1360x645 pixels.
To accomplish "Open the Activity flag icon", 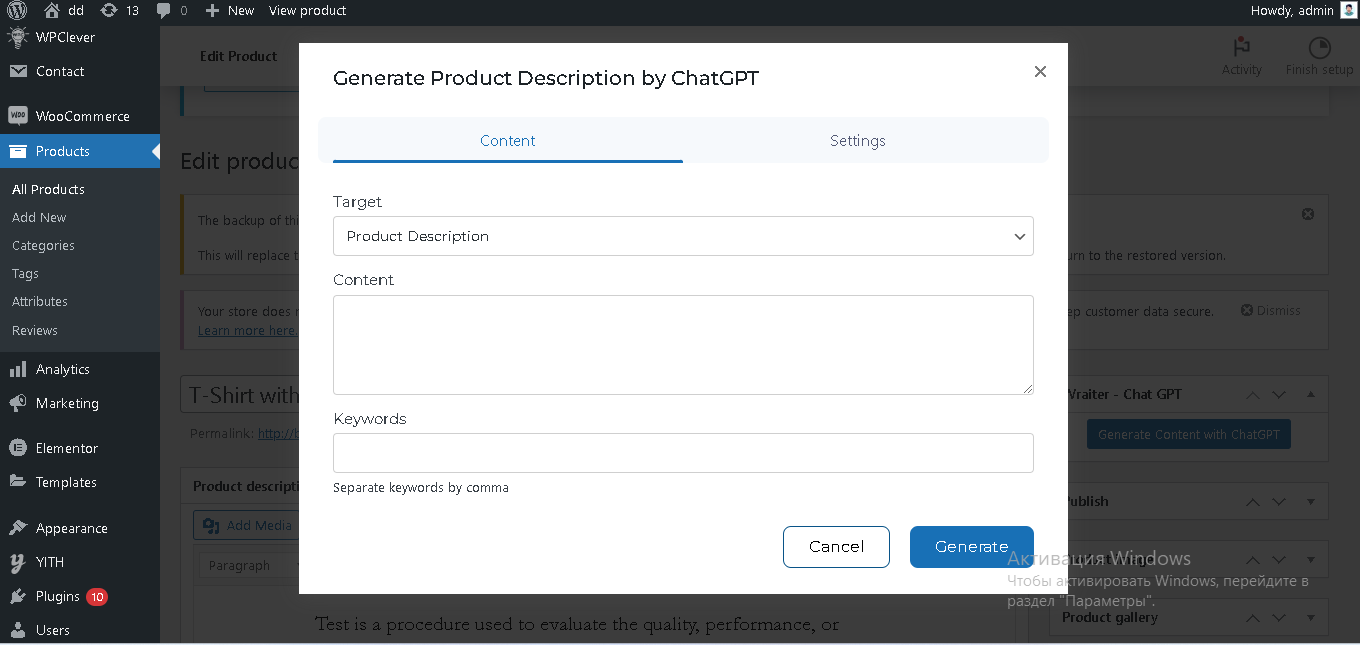I will point(1241,48).
